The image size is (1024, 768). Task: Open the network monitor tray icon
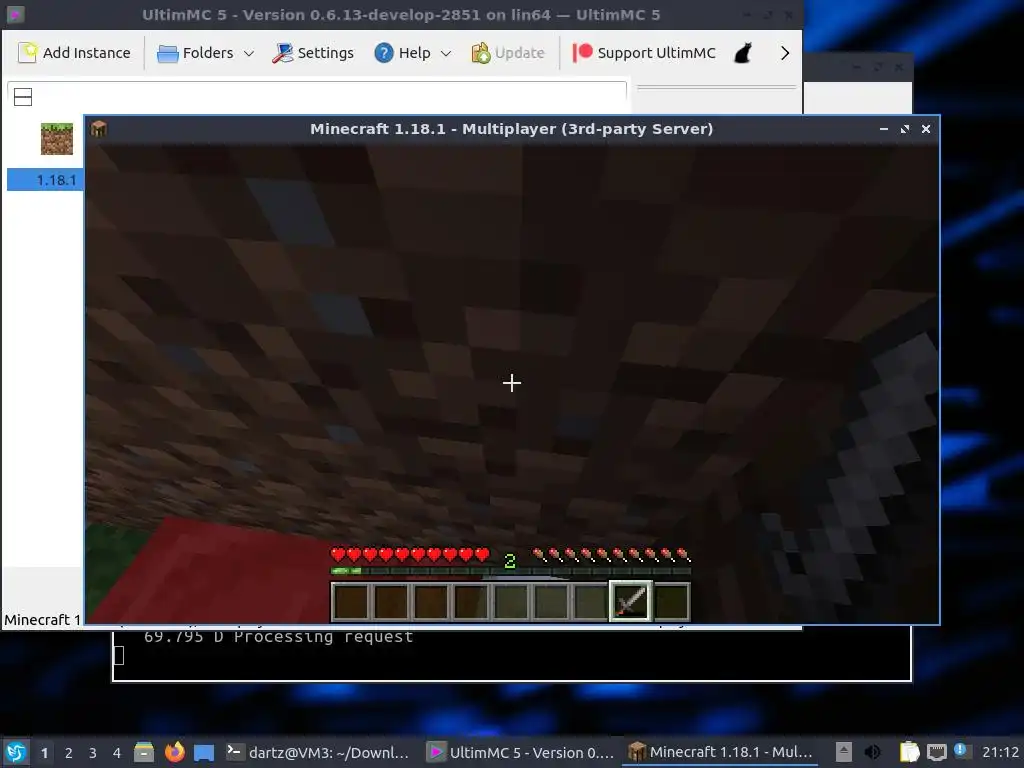click(937, 752)
